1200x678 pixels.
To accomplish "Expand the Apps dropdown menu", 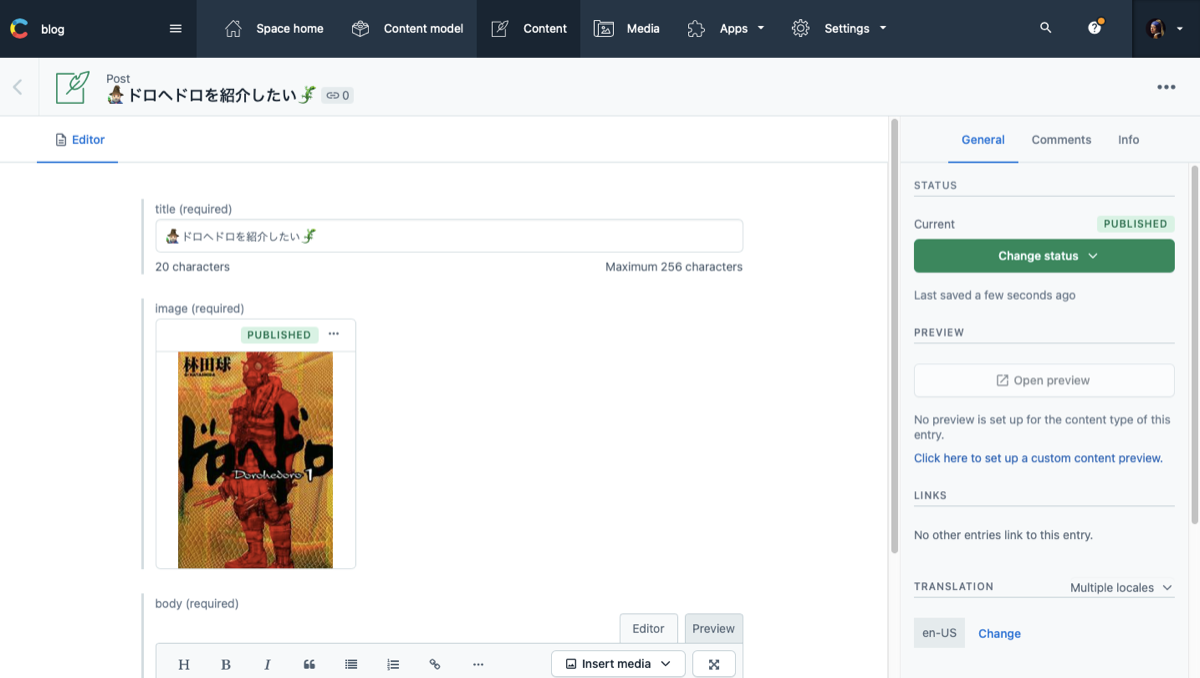I will (x=726, y=29).
